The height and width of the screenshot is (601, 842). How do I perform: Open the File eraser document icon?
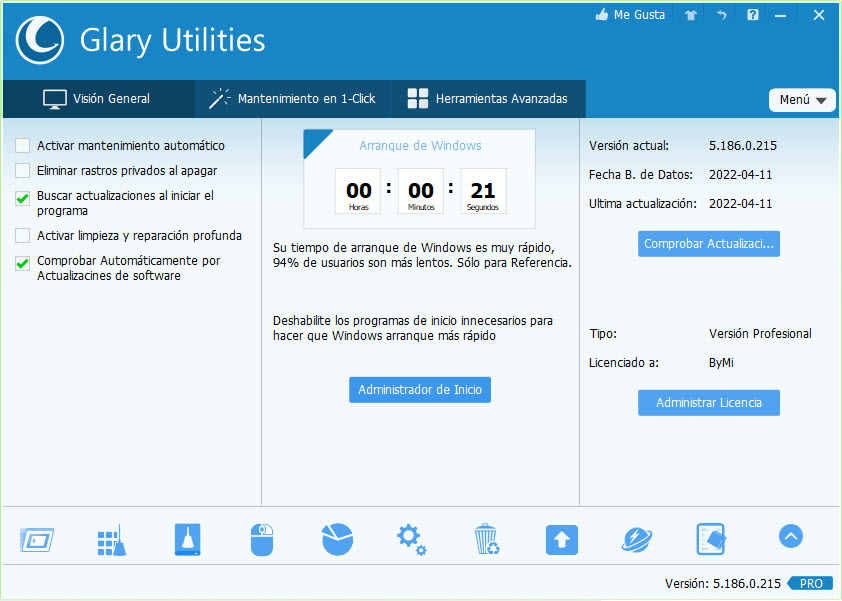click(711, 539)
